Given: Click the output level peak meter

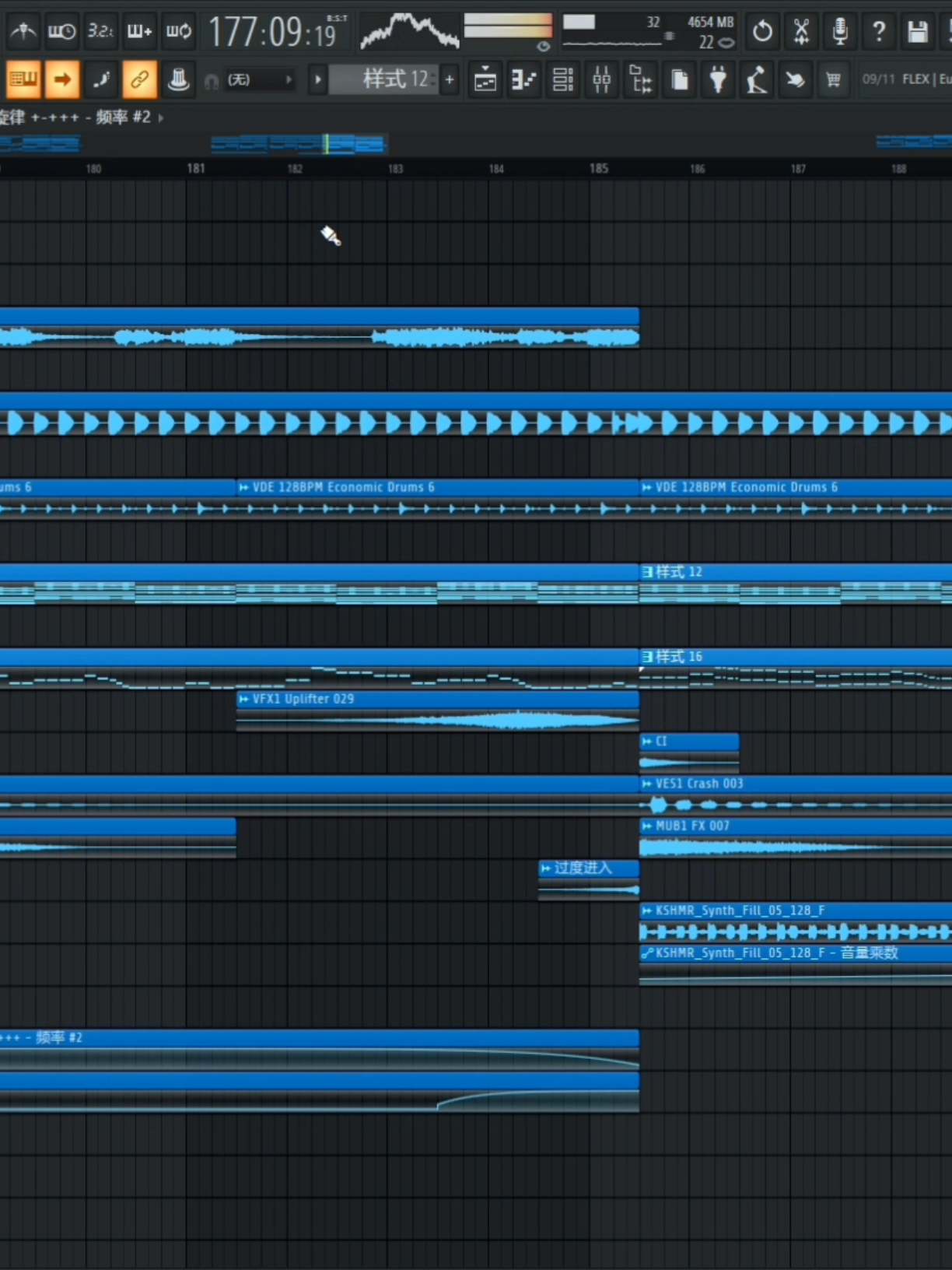Looking at the screenshot, I should [508, 26].
